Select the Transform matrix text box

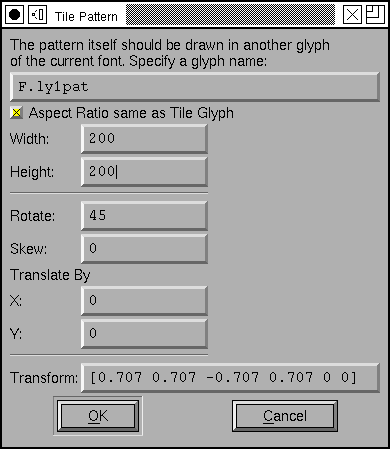(231, 378)
